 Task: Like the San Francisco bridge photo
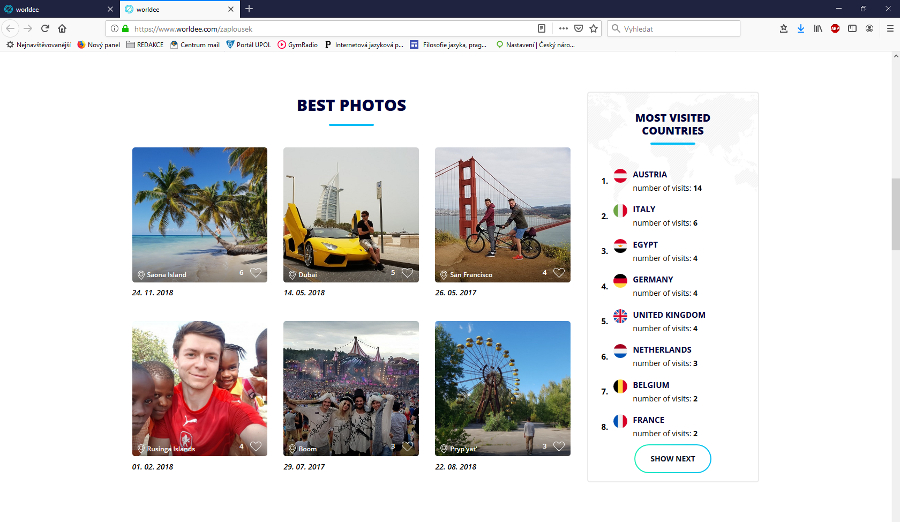pyautogui.click(x=559, y=273)
